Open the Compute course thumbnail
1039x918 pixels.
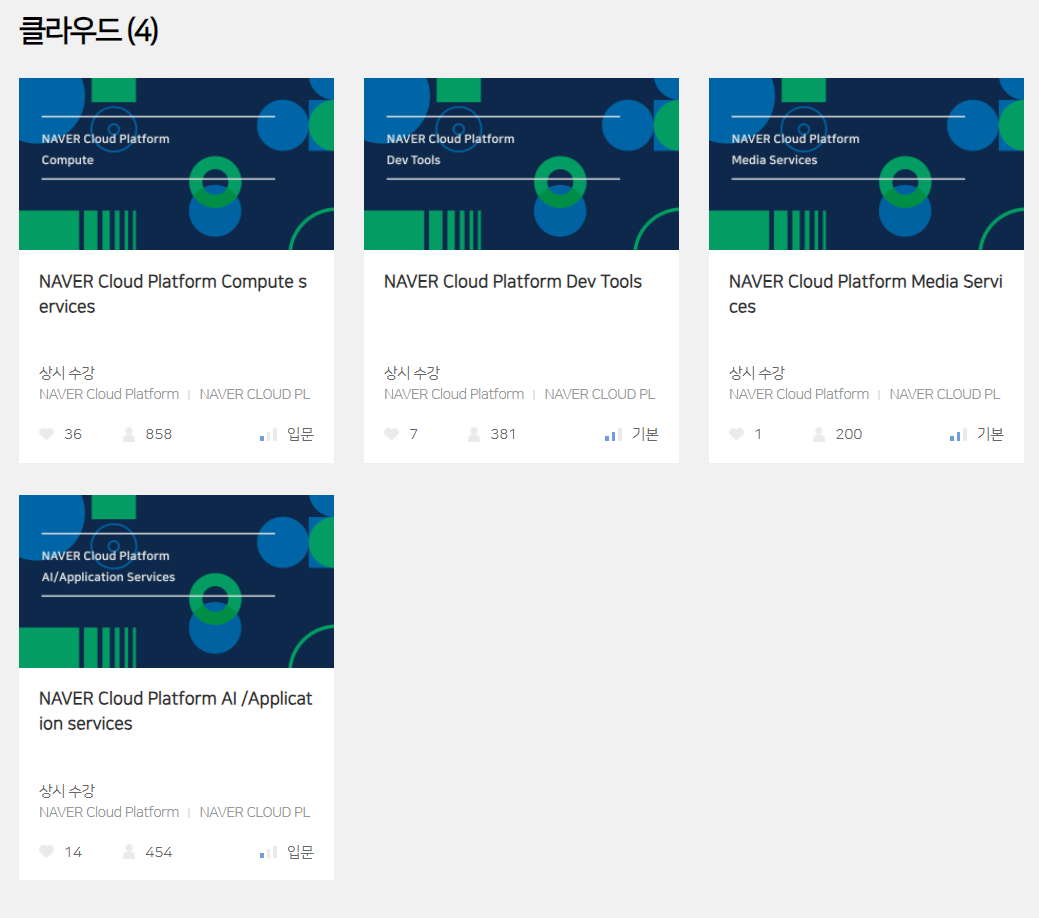click(x=176, y=164)
